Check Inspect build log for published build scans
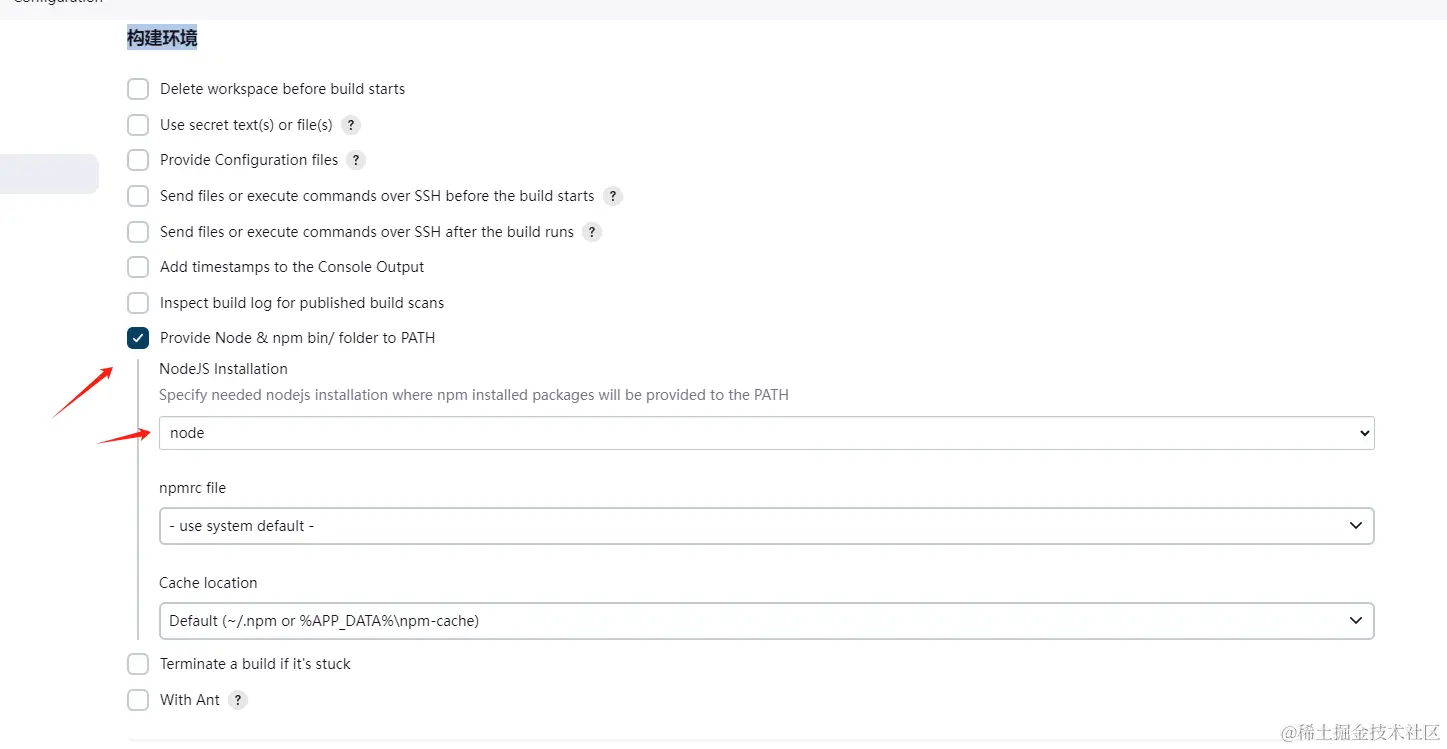 coord(138,303)
